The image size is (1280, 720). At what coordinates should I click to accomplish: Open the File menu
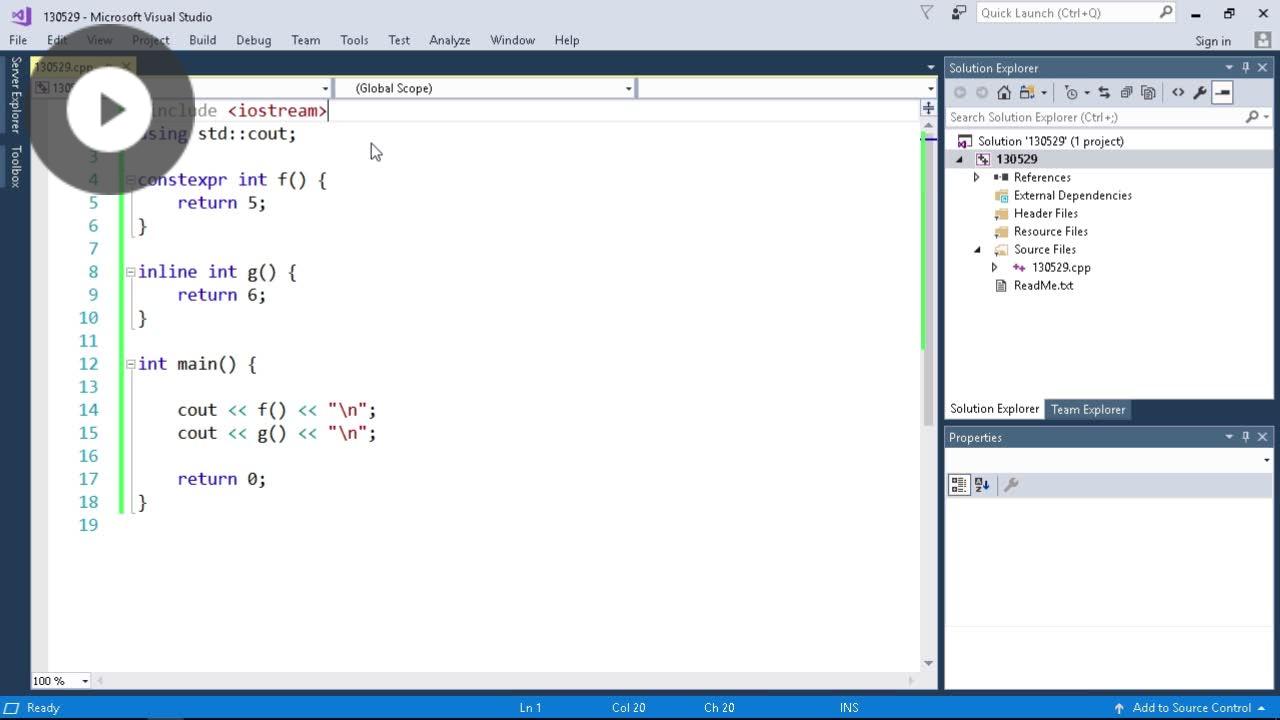pyautogui.click(x=18, y=40)
